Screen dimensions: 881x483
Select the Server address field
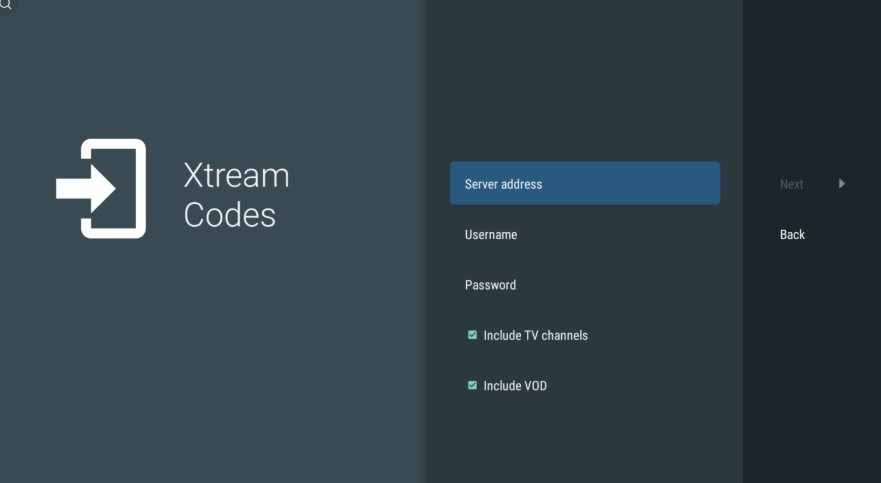click(585, 183)
